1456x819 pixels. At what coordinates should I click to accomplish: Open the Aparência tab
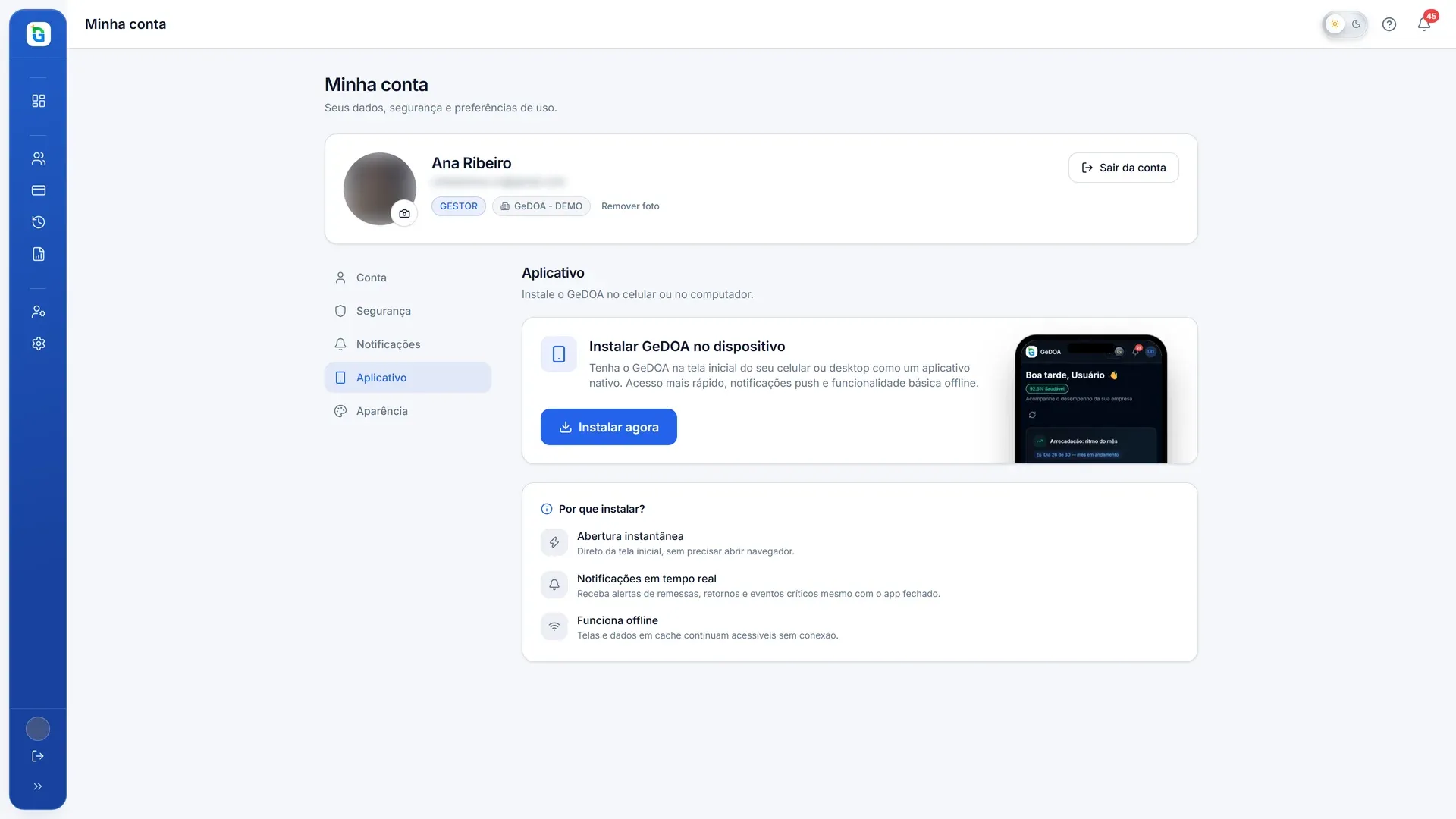(x=408, y=411)
